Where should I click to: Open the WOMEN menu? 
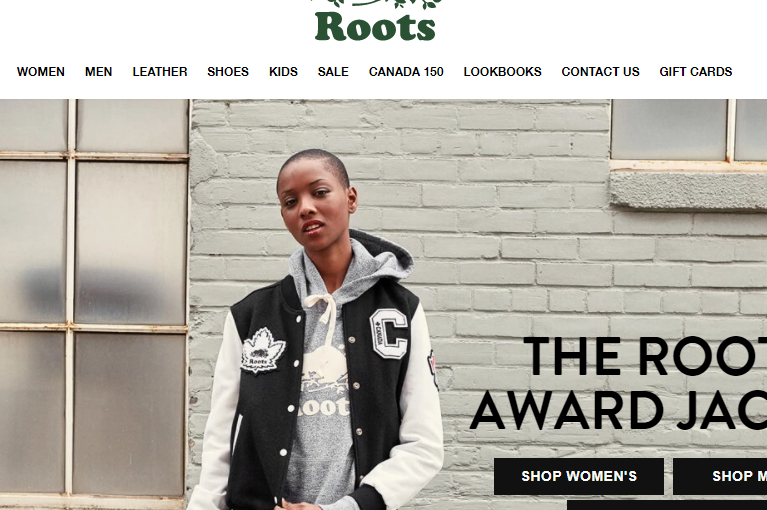click(41, 72)
